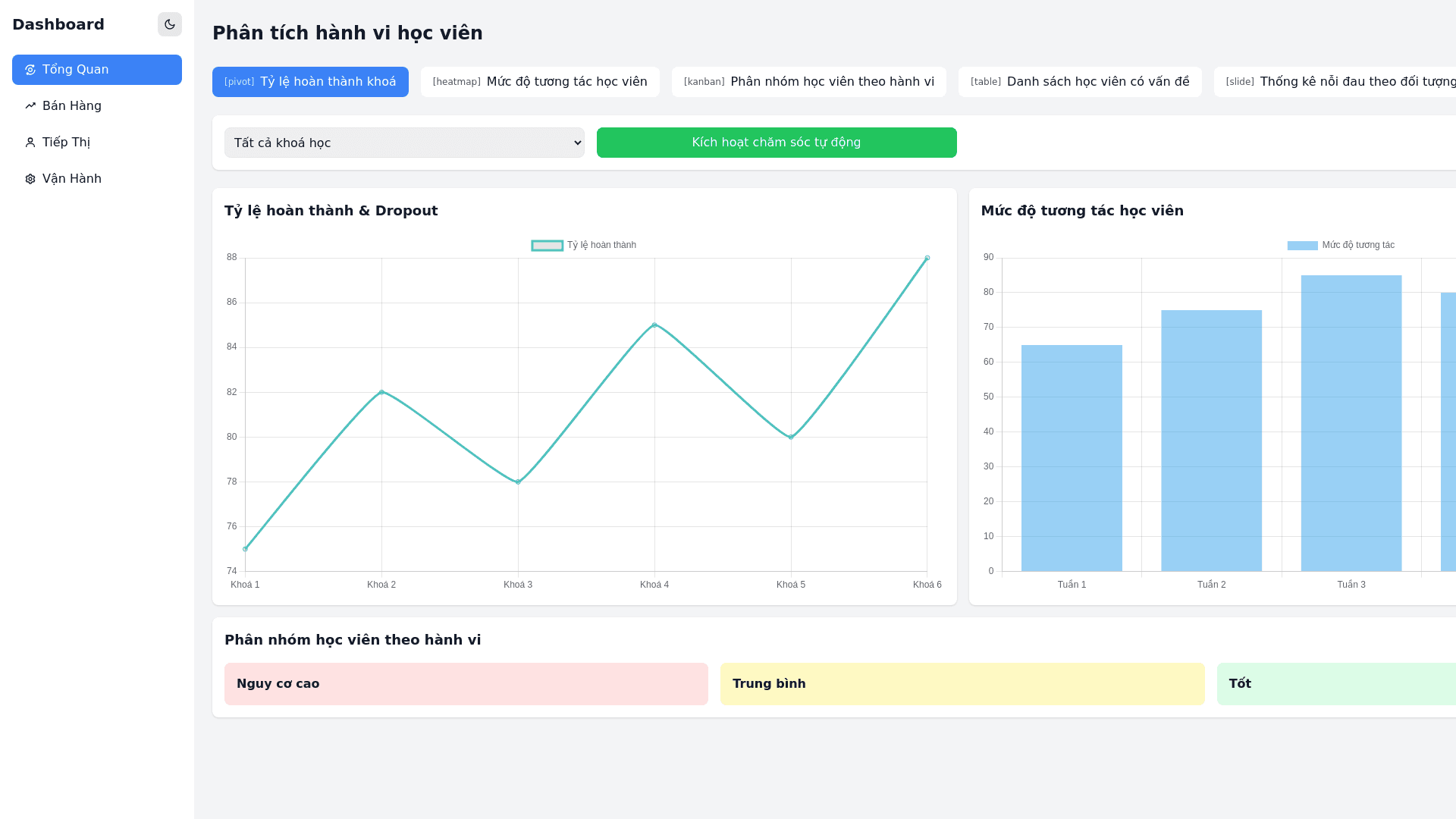Click the Tiếp Thị user icon
Viewport: 1456px width, 819px height.
(30, 143)
